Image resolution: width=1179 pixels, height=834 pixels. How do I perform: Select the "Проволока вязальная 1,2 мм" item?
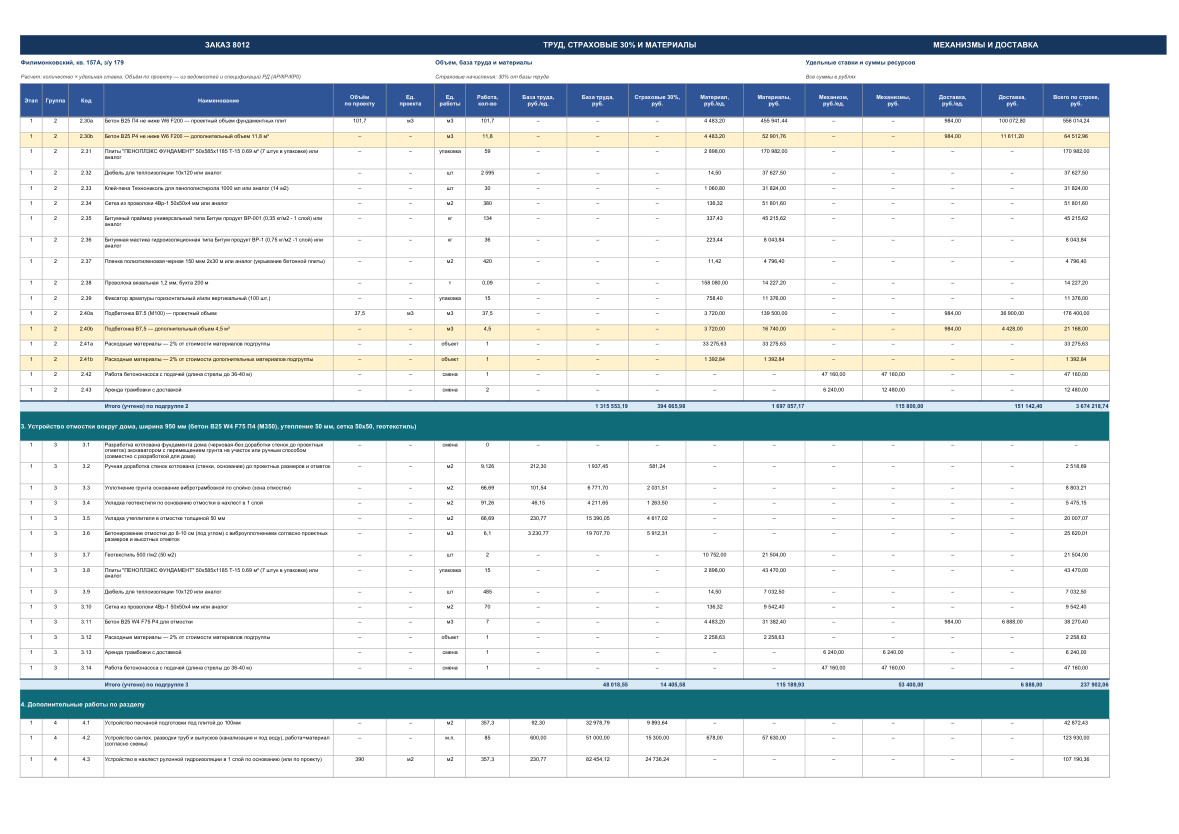point(156,284)
